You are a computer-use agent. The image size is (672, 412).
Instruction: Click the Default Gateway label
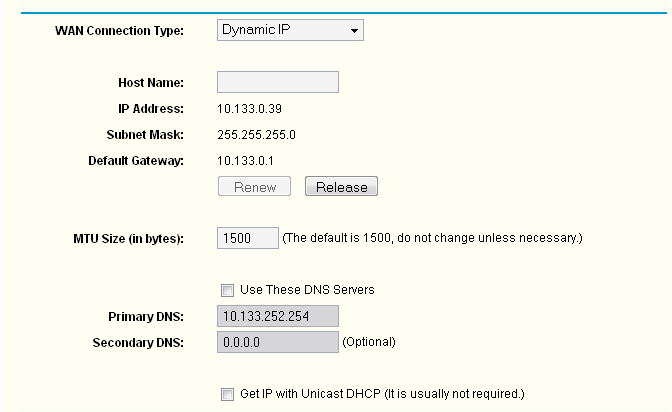tap(137, 160)
